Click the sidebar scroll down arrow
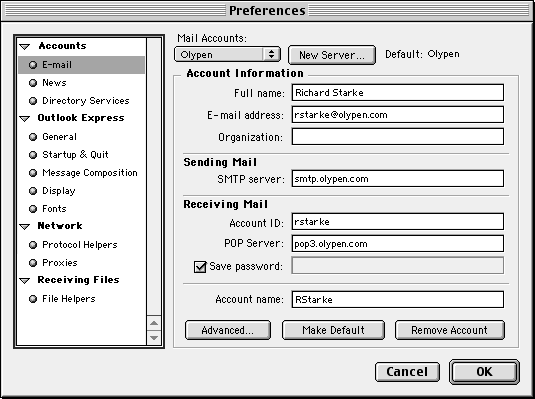Viewport: 535px width, 399px height. (154, 338)
